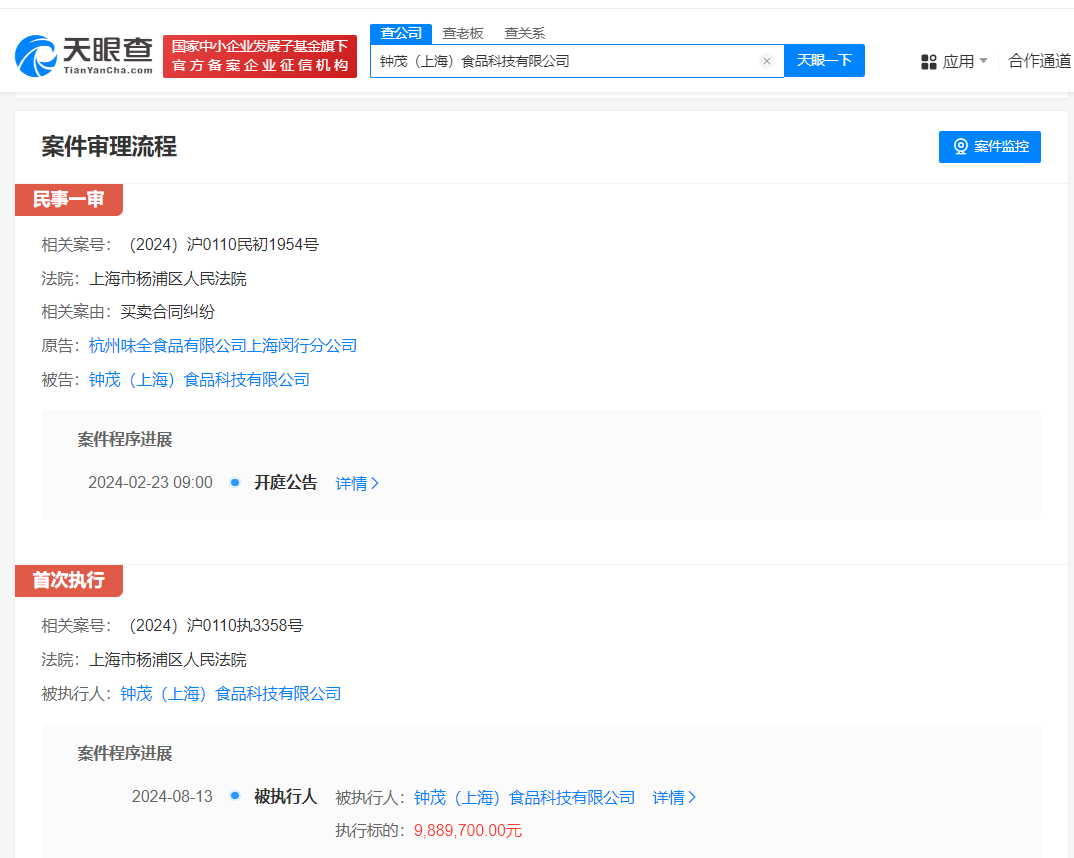Expand 开庭公告 details via 详情 arrow
Image resolution: width=1074 pixels, height=858 pixels.
(x=356, y=483)
